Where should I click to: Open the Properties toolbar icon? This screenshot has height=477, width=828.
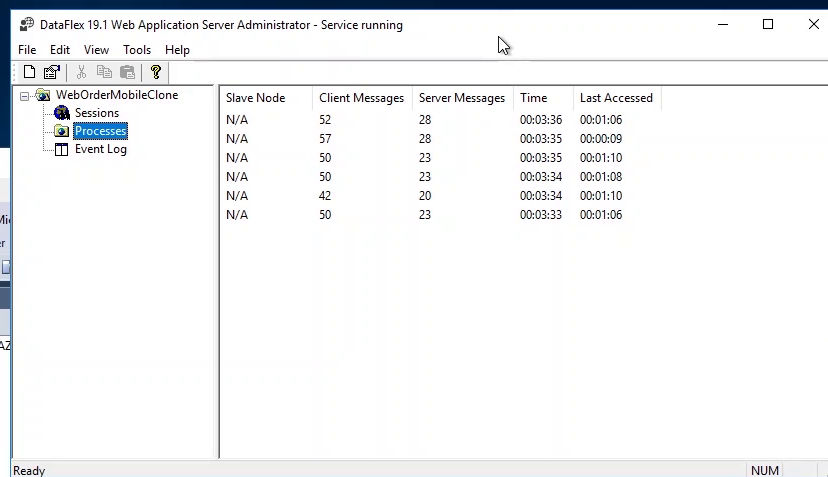pos(51,72)
